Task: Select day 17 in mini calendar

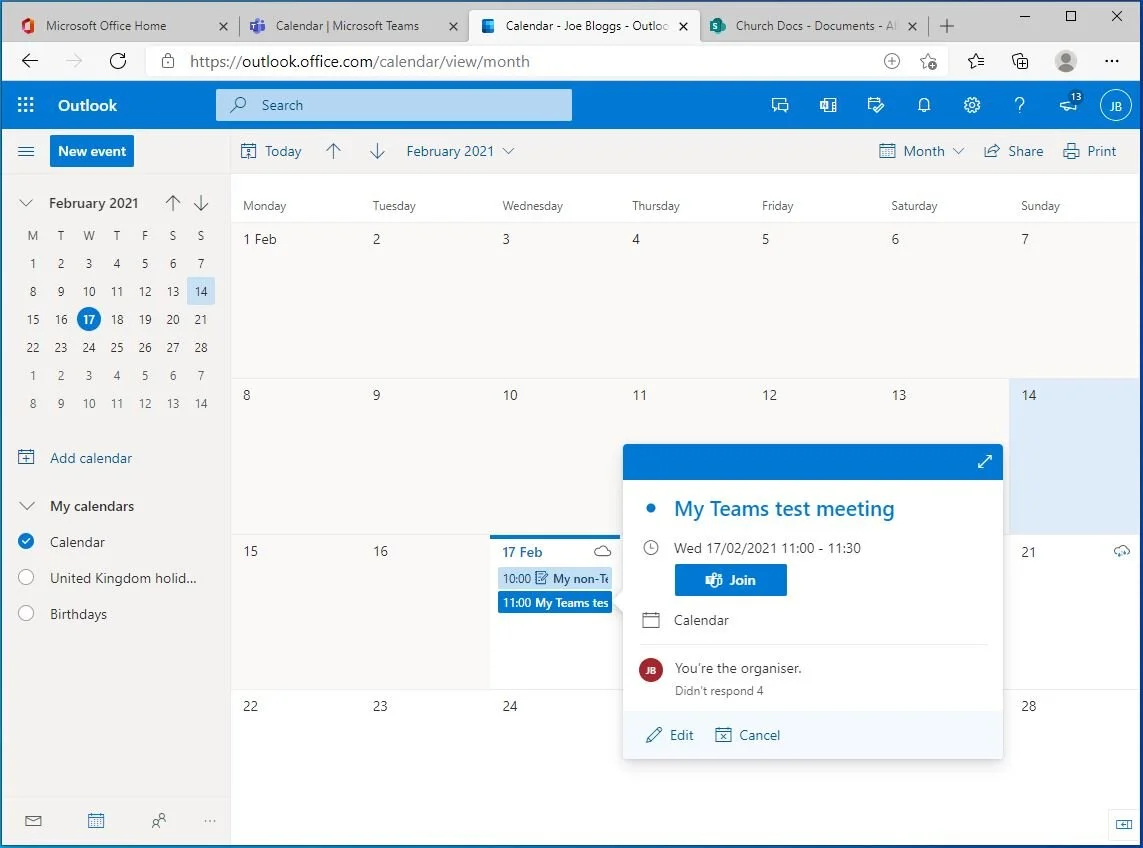Action: point(89,319)
